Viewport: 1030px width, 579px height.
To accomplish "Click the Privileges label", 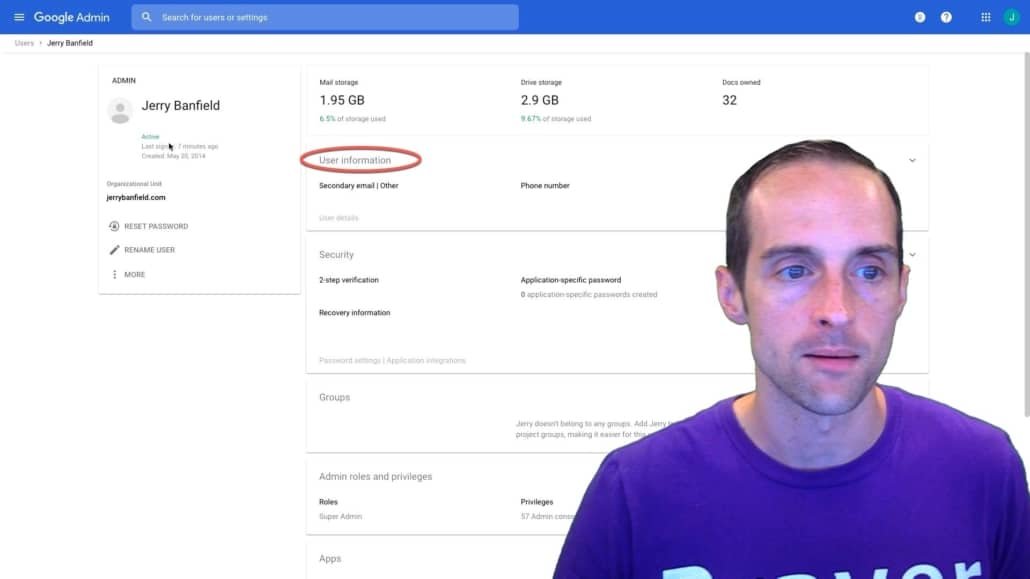I will [537, 501].
